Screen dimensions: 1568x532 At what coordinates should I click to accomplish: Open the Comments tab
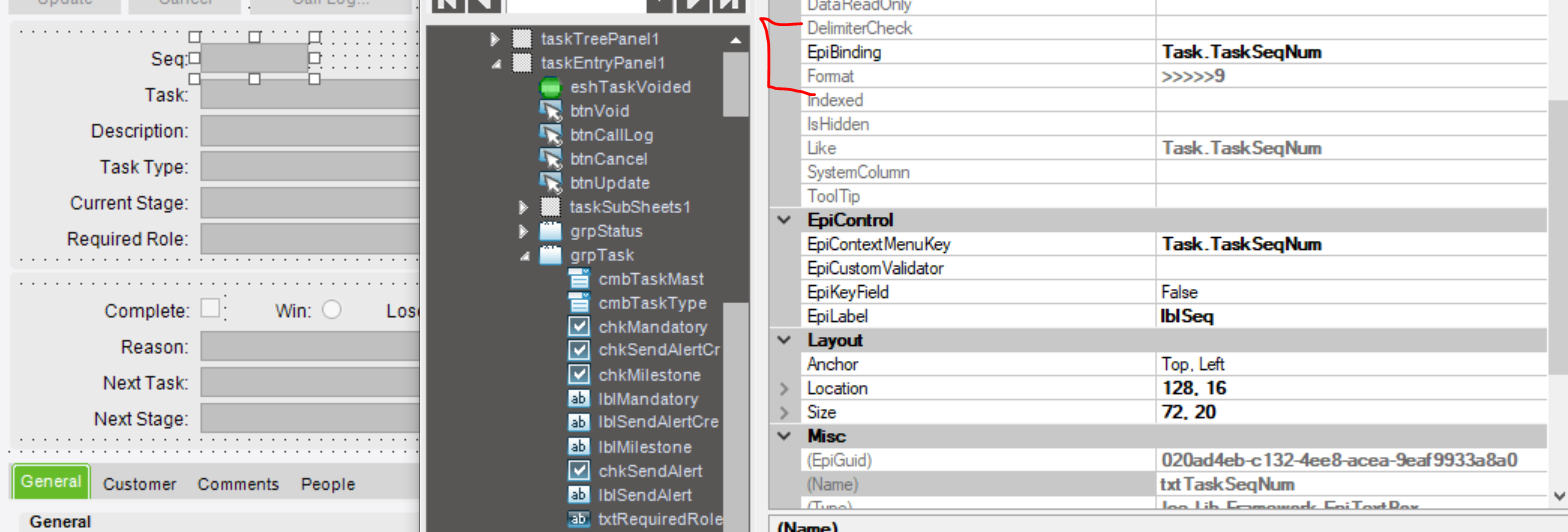tap(238, 484)
